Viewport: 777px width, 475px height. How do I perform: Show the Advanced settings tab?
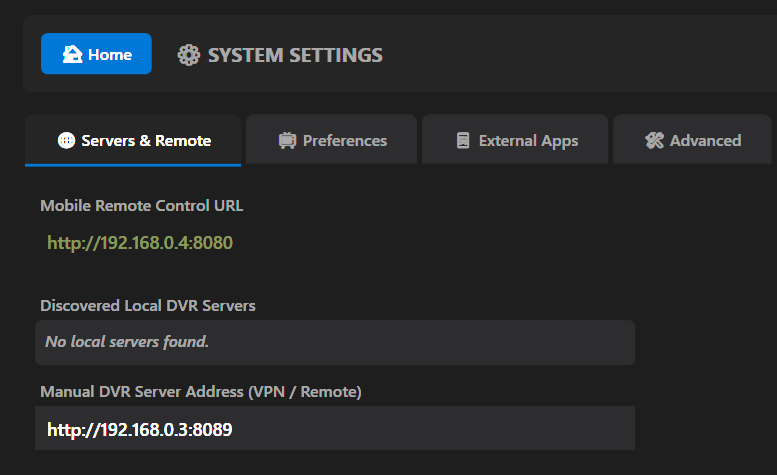pos(705,141)
